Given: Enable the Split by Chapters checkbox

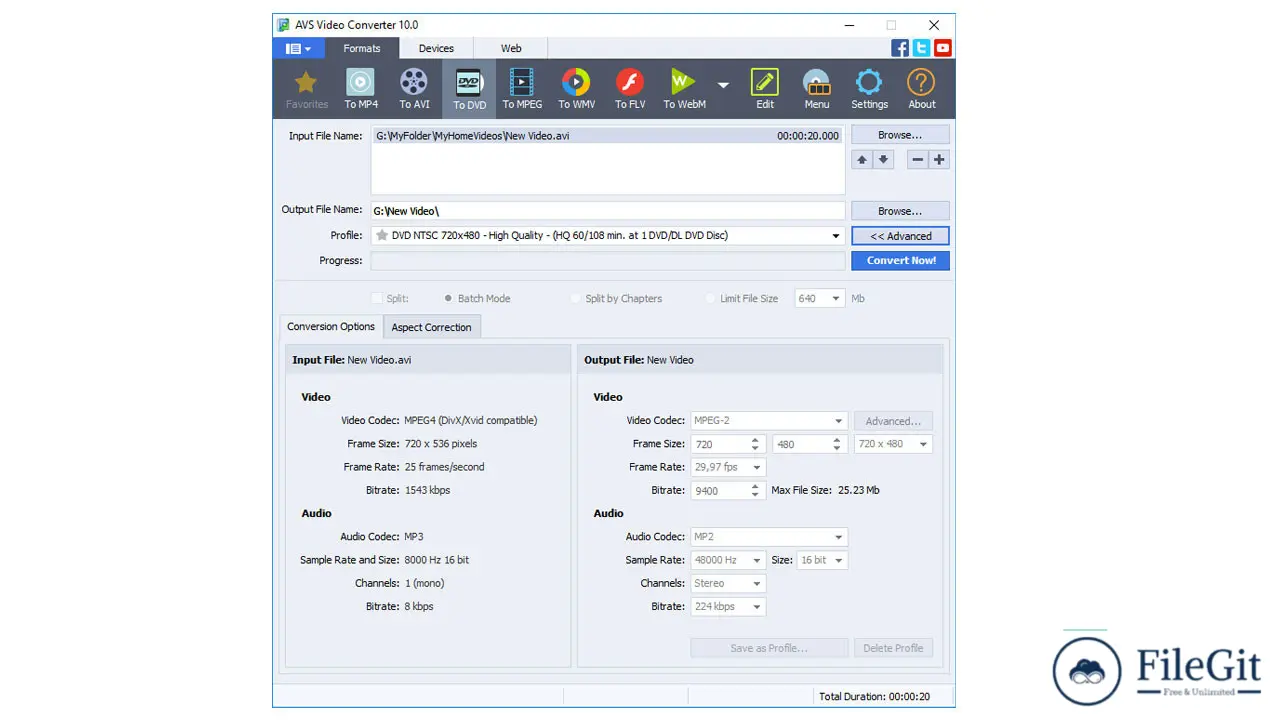Looking at the screenshot, I should (x=575, y=298).
